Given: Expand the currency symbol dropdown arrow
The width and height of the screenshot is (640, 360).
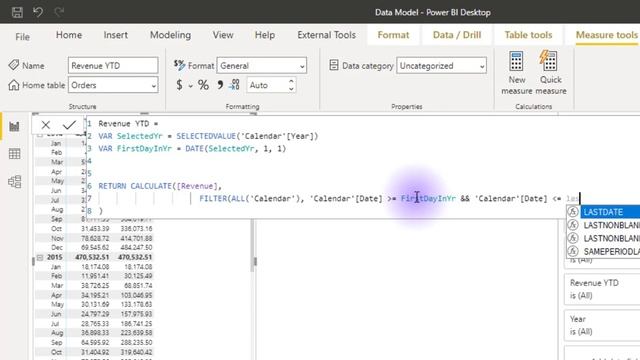Looking at the screenshot, I should click(190, 86).
